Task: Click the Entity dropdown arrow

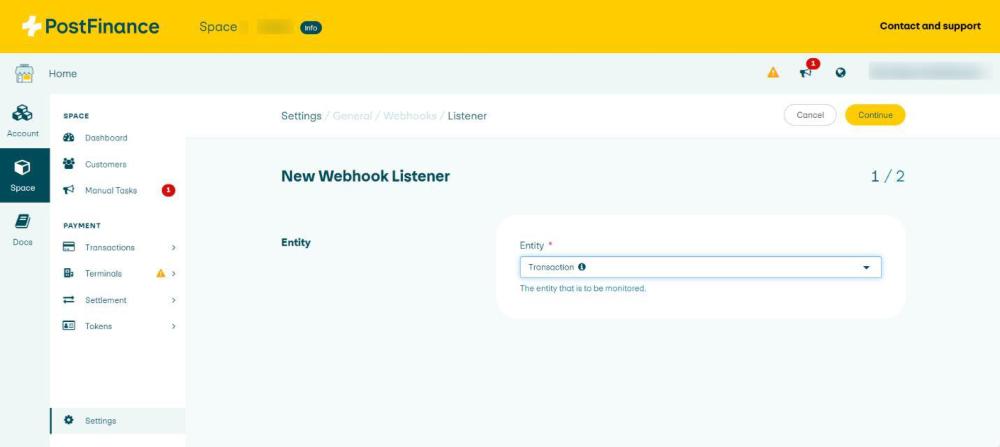Action: click(866, 268)
